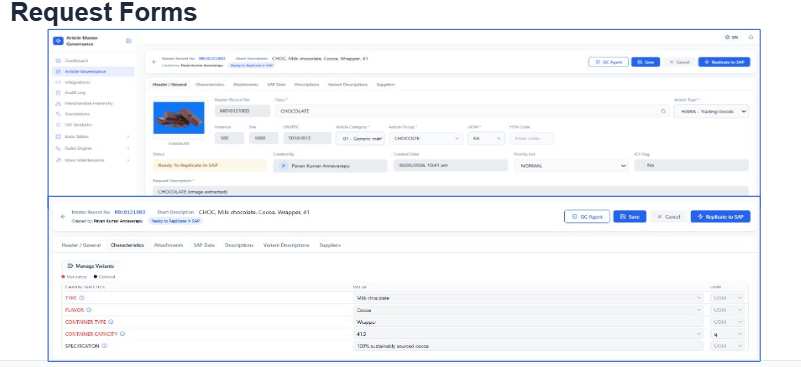Open Descriptions tab in the Characteristics form
Viewport: 801px width, 367px height.
click(x=239, y=245)
